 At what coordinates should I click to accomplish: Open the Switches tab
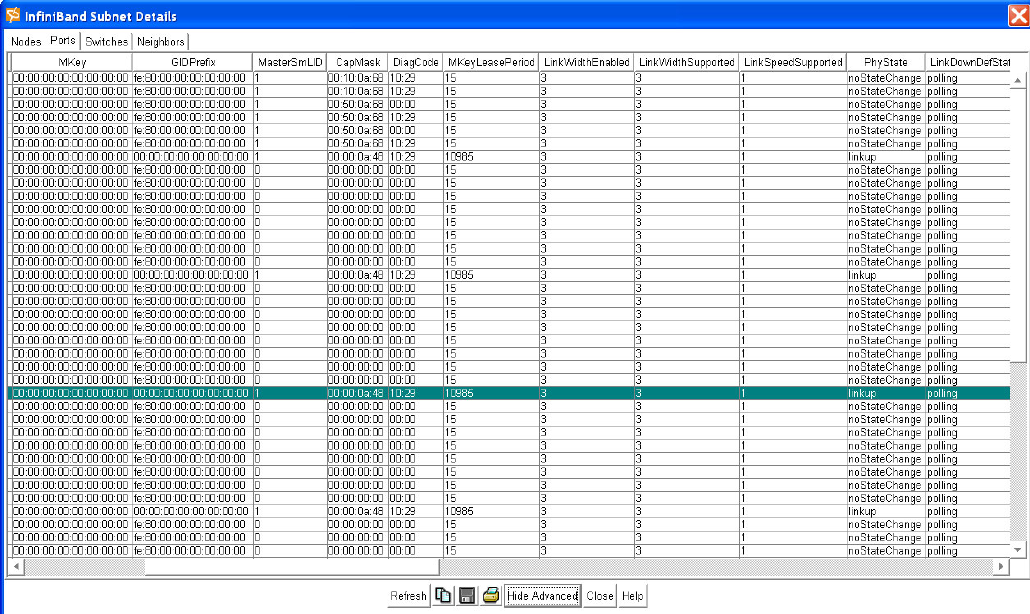[x=106, y=42]
